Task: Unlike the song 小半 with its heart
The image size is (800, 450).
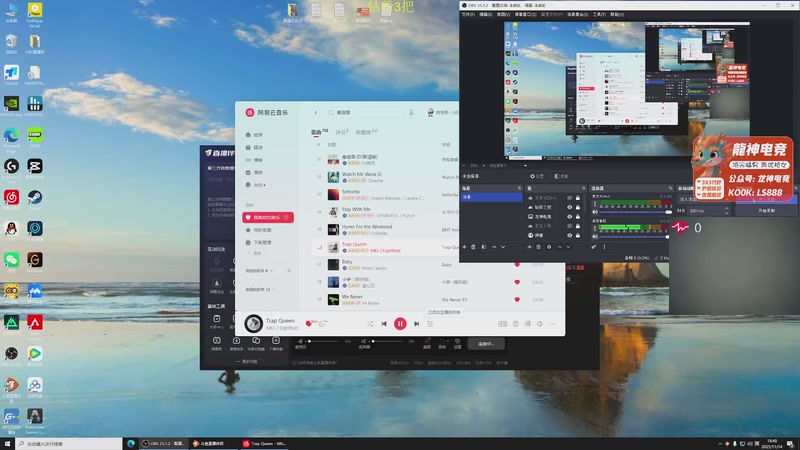Action: coord(517,282)
